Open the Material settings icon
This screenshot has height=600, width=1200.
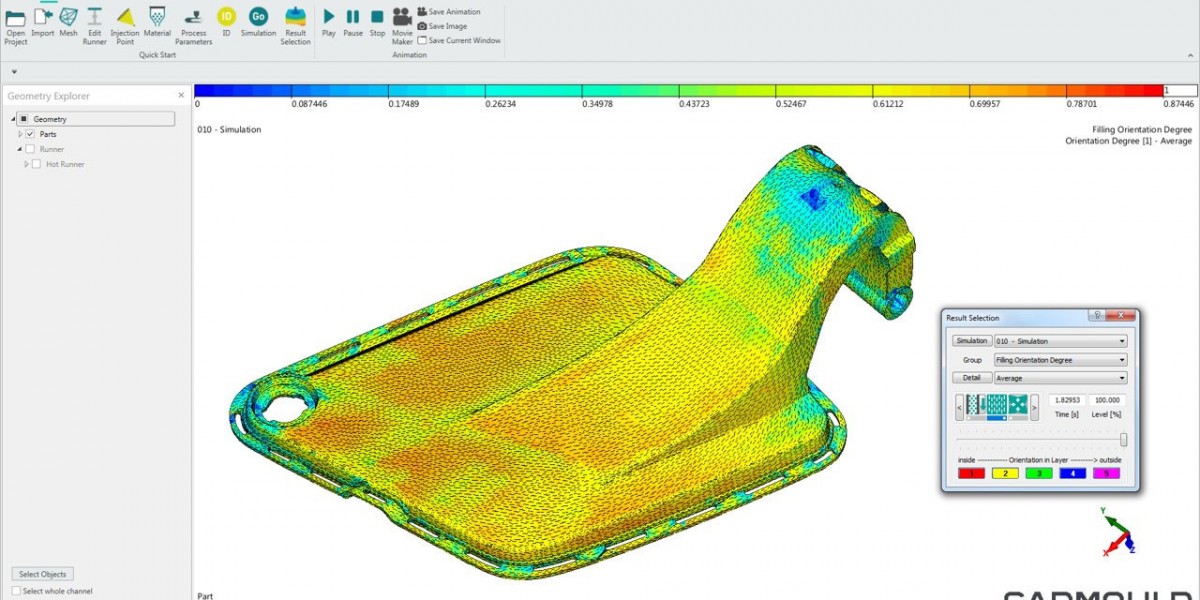pos(157,20)
